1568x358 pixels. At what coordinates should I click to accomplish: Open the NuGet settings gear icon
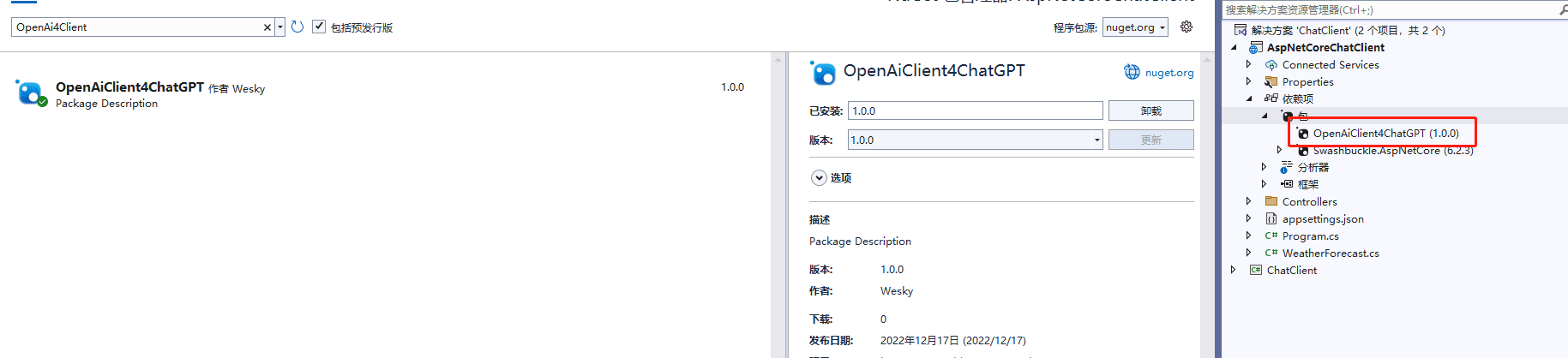click(x=1187, y=27)
